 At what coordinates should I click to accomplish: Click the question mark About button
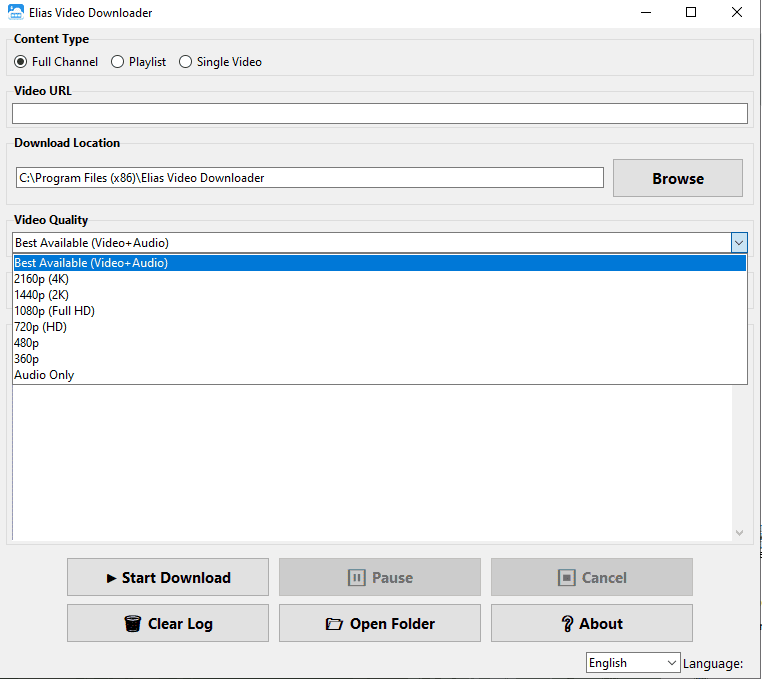click(592, 623)
